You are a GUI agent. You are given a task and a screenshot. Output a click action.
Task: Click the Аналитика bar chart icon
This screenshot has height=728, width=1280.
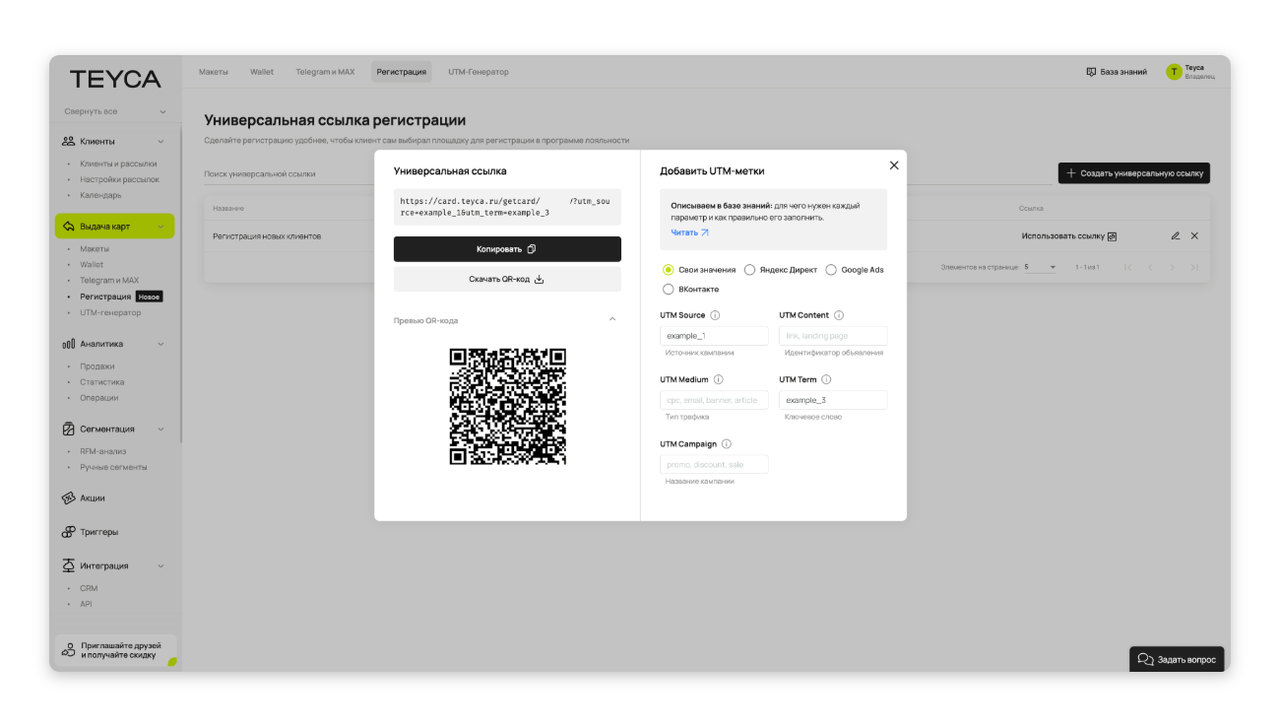[x=68, y=344]
